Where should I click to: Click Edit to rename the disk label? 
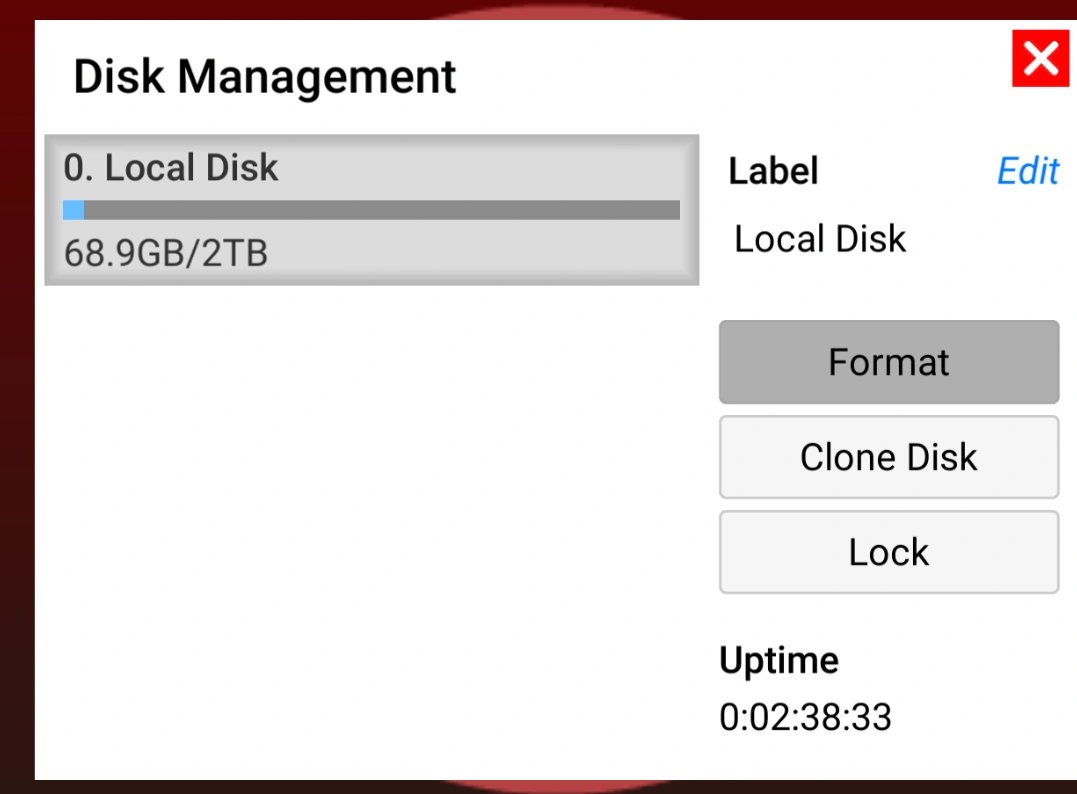coord(1027,171)
